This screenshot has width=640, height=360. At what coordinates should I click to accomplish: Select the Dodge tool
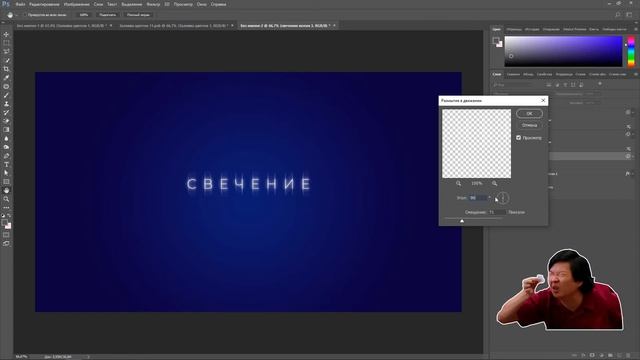6,147
